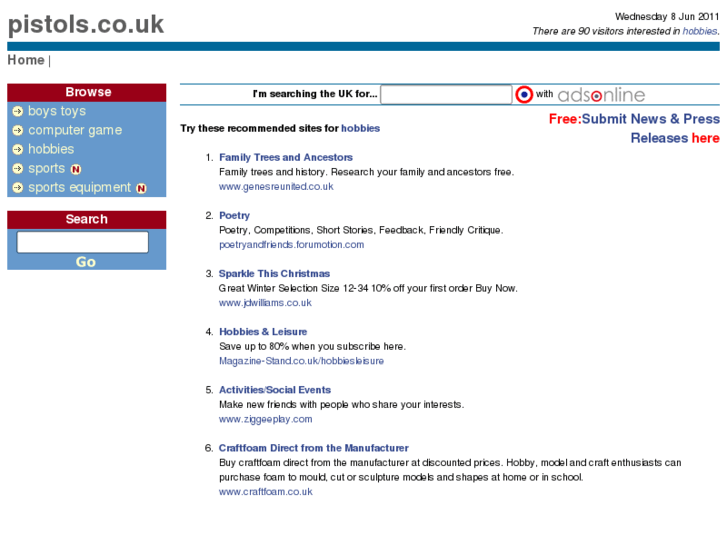Viewport: 727px width, 545px height.
Task: Visit www.genesreunited.co.uk link
Action: tap(276, 186)
